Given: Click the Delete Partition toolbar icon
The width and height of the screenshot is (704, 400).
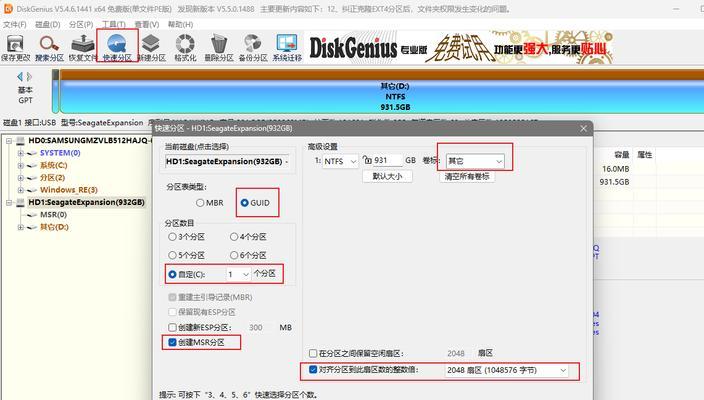Looking at the screenshot, I should pos(219,48).
